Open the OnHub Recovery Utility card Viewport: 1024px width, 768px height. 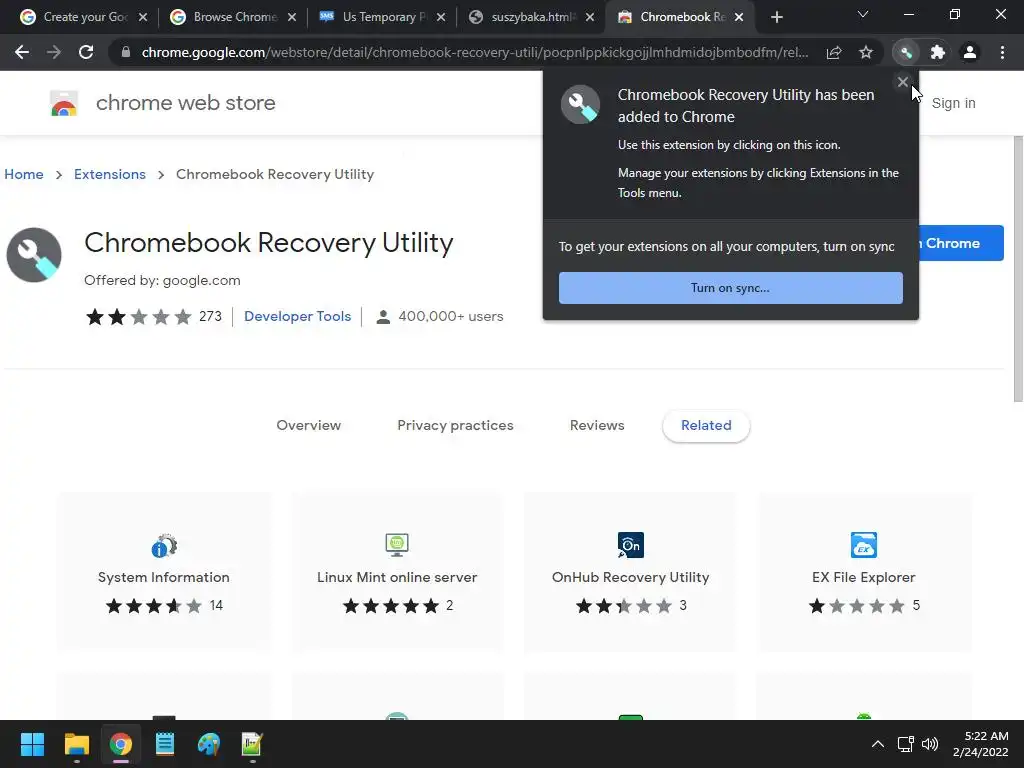630,572
